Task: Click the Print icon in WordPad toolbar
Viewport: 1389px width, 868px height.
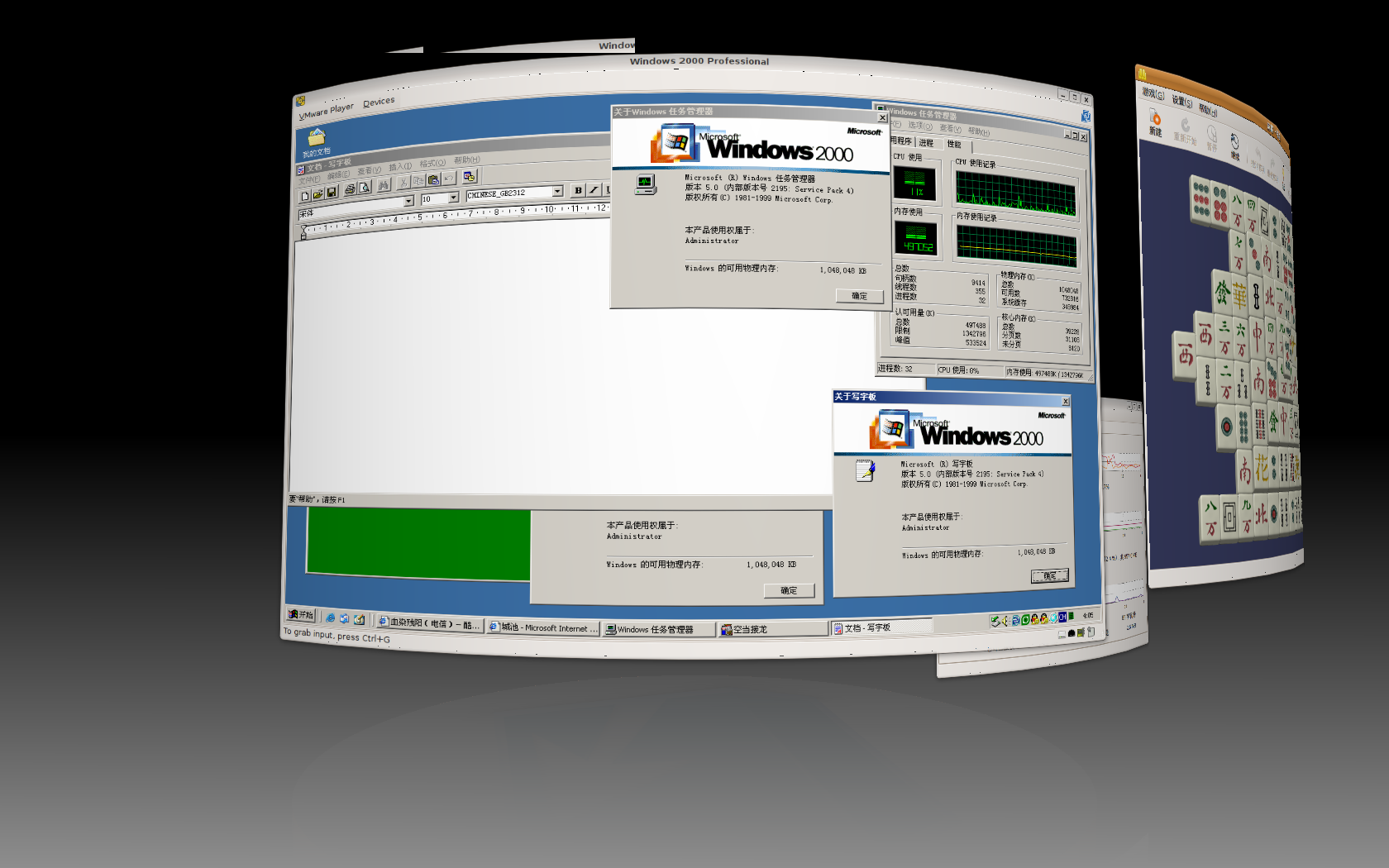Action: (350, 190)
